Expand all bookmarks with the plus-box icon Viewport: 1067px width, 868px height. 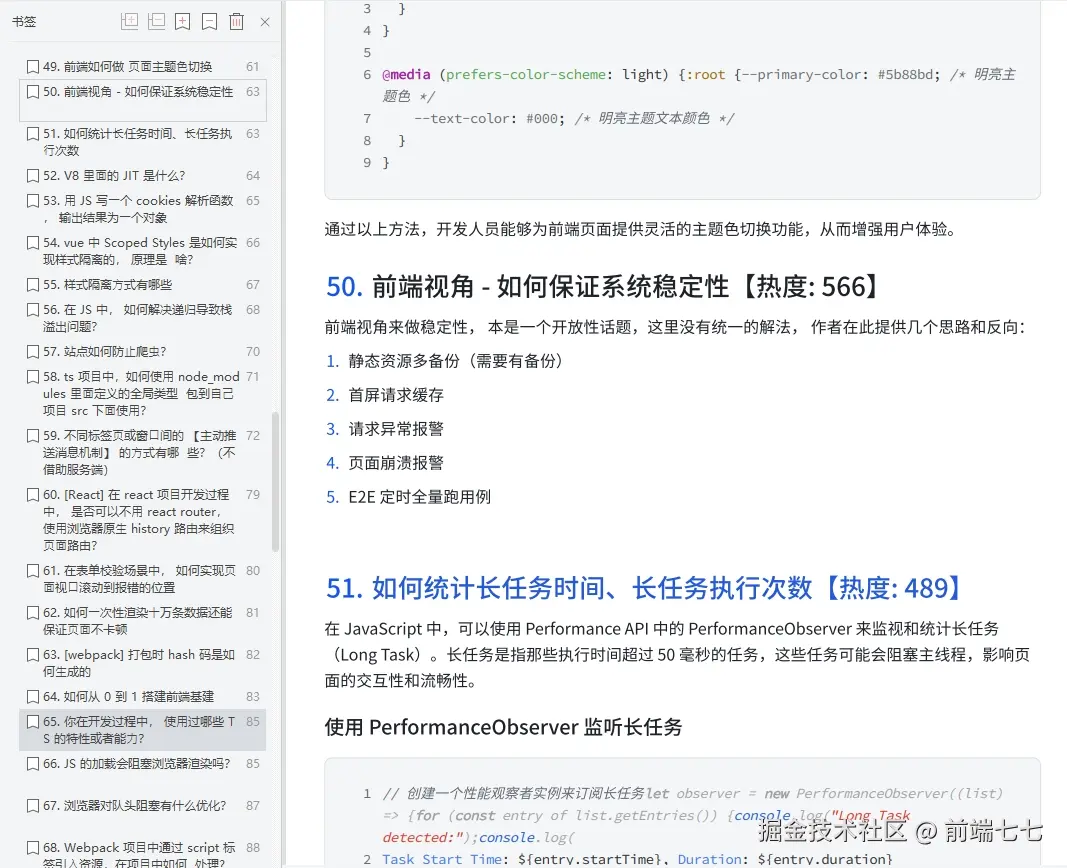tap(129, 21)
